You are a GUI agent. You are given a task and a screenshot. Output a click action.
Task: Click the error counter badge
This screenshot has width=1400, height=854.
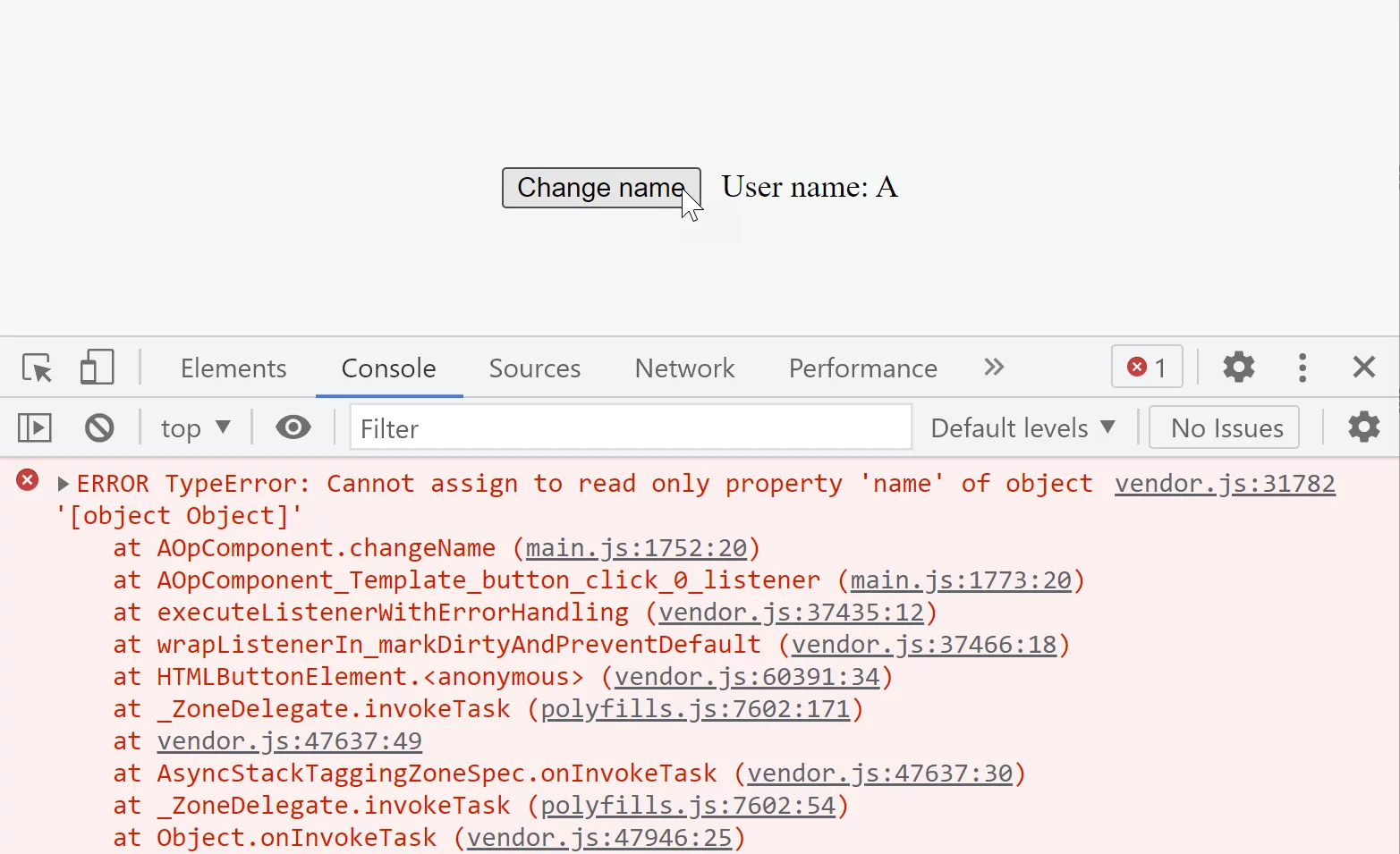tap(1146, 367)
